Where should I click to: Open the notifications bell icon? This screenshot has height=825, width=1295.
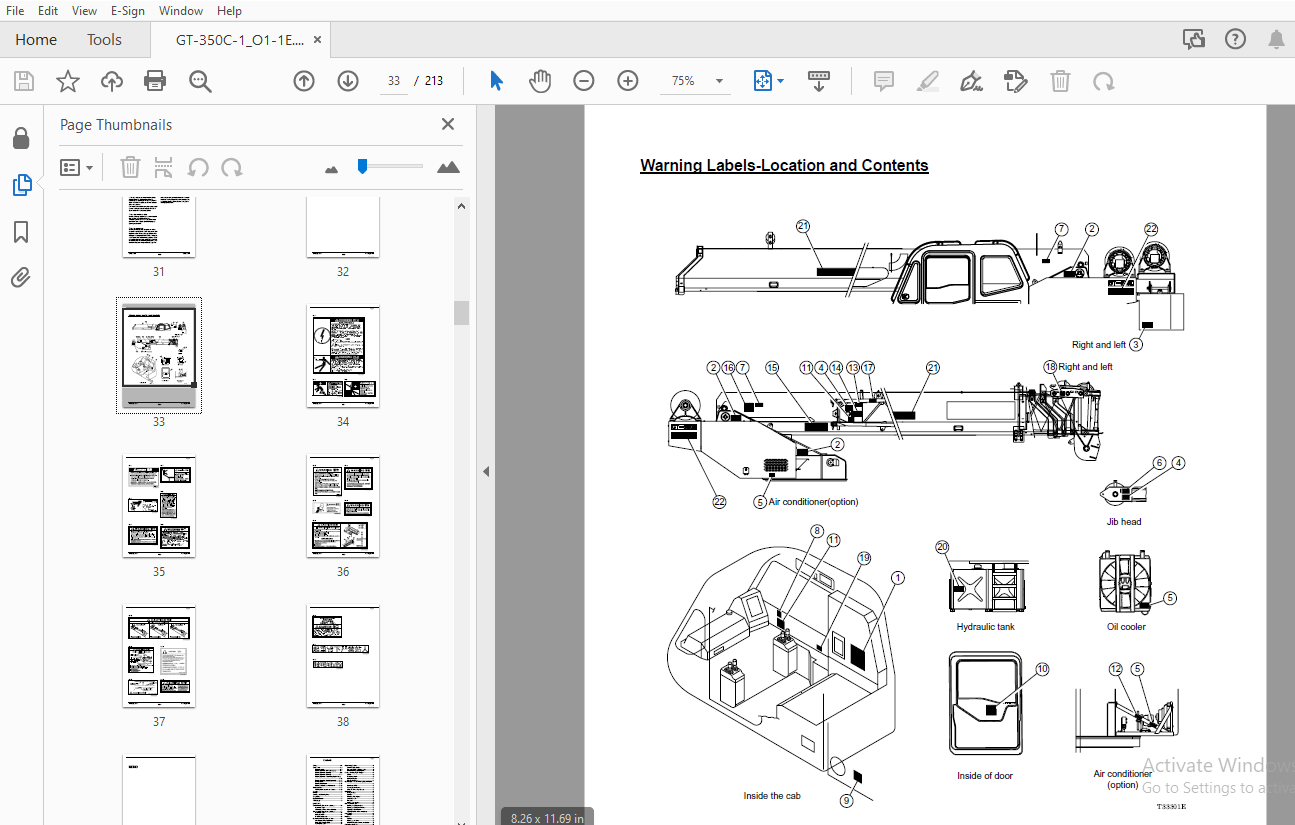tap(1276, 39)
